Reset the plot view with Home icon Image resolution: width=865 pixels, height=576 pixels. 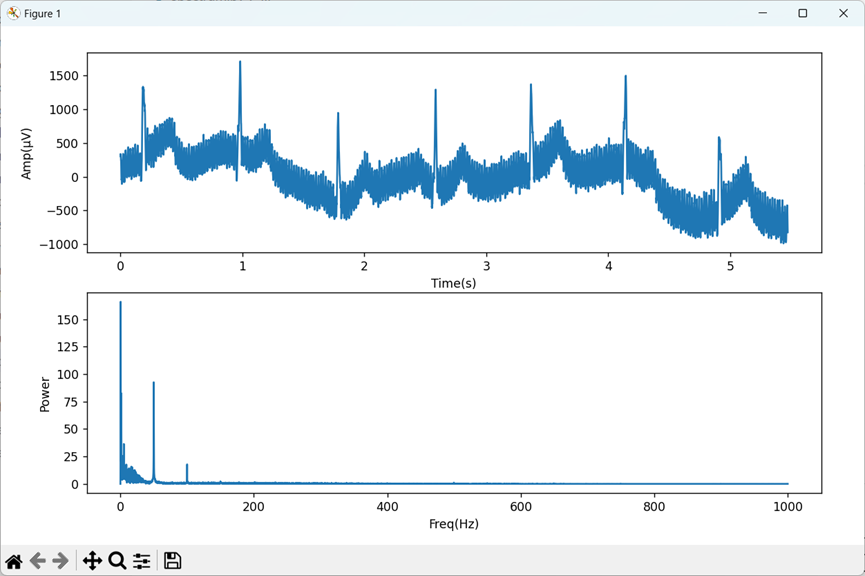tap(14, 561)
